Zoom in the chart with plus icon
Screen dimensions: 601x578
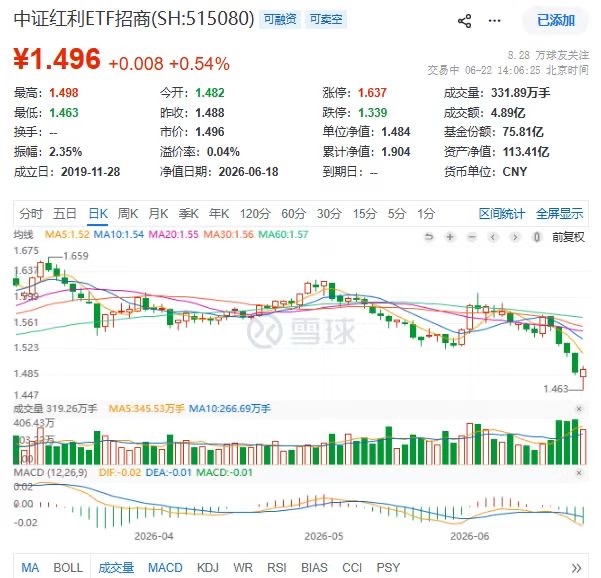(x=450, y=237)
